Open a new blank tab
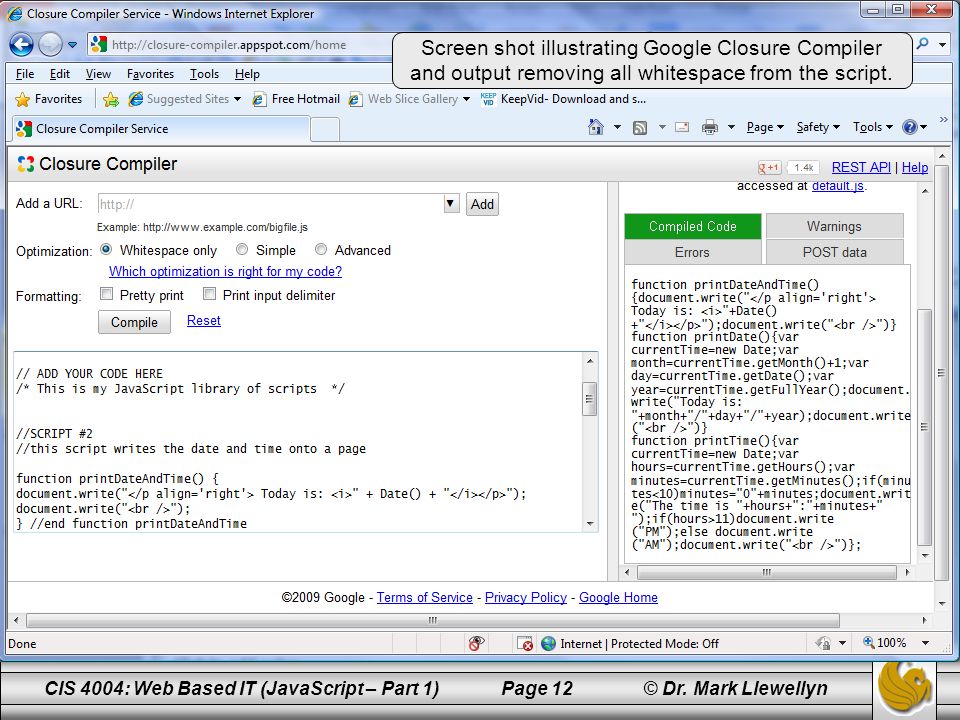The image size is (960, 720). [x=325, y=129]
